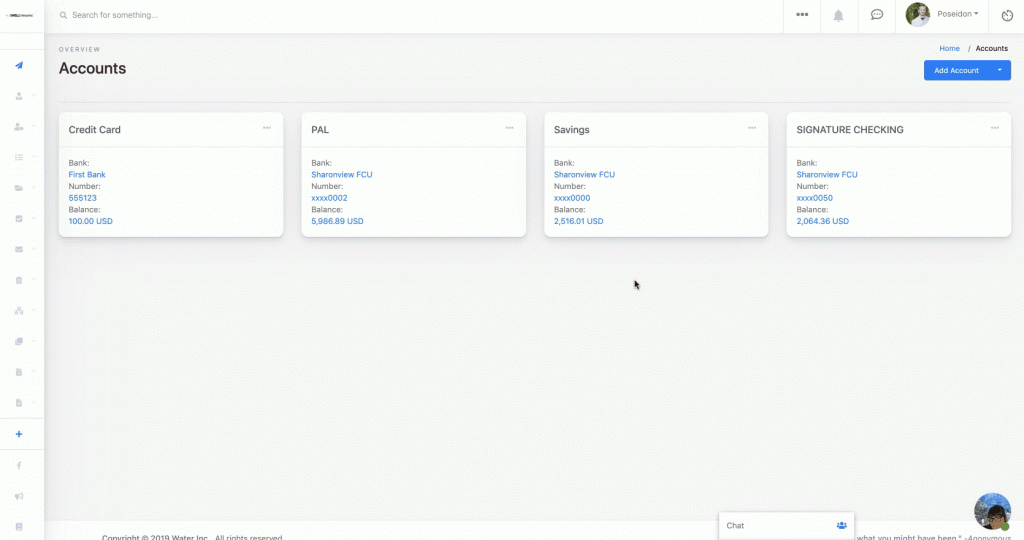
Task: Open the sitemap hierarchy icon in sidebar
Action: click(x=19, y=311)
